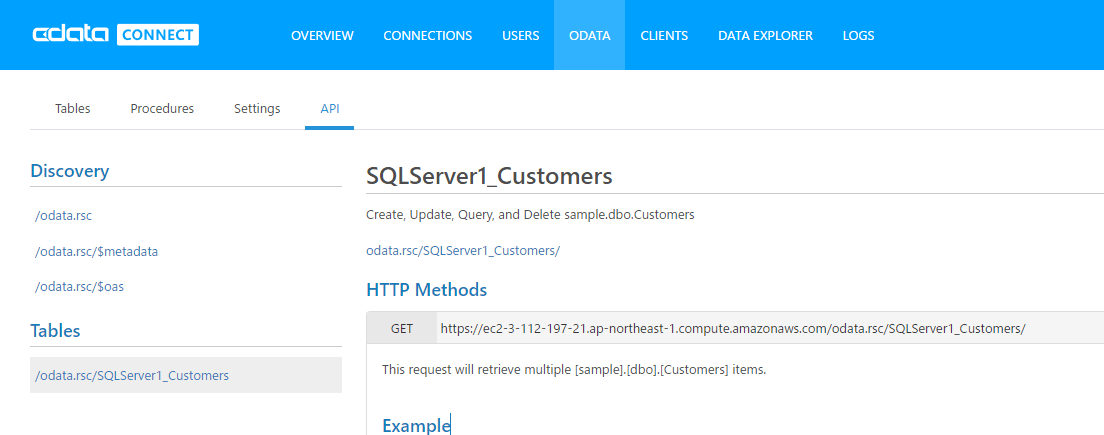Open the /odata.rsc/$oas link
Viewport: 1104px width, 435px height.
click(79, 287)
